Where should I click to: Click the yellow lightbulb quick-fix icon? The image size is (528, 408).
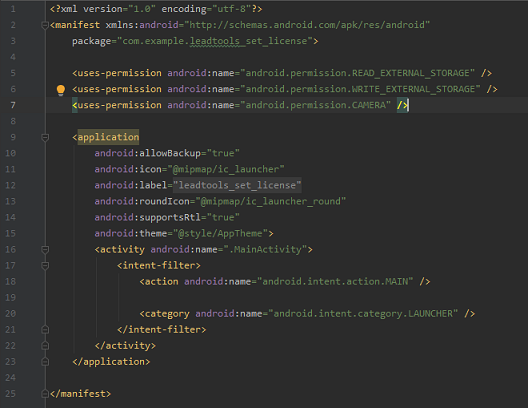pos(61,90)
